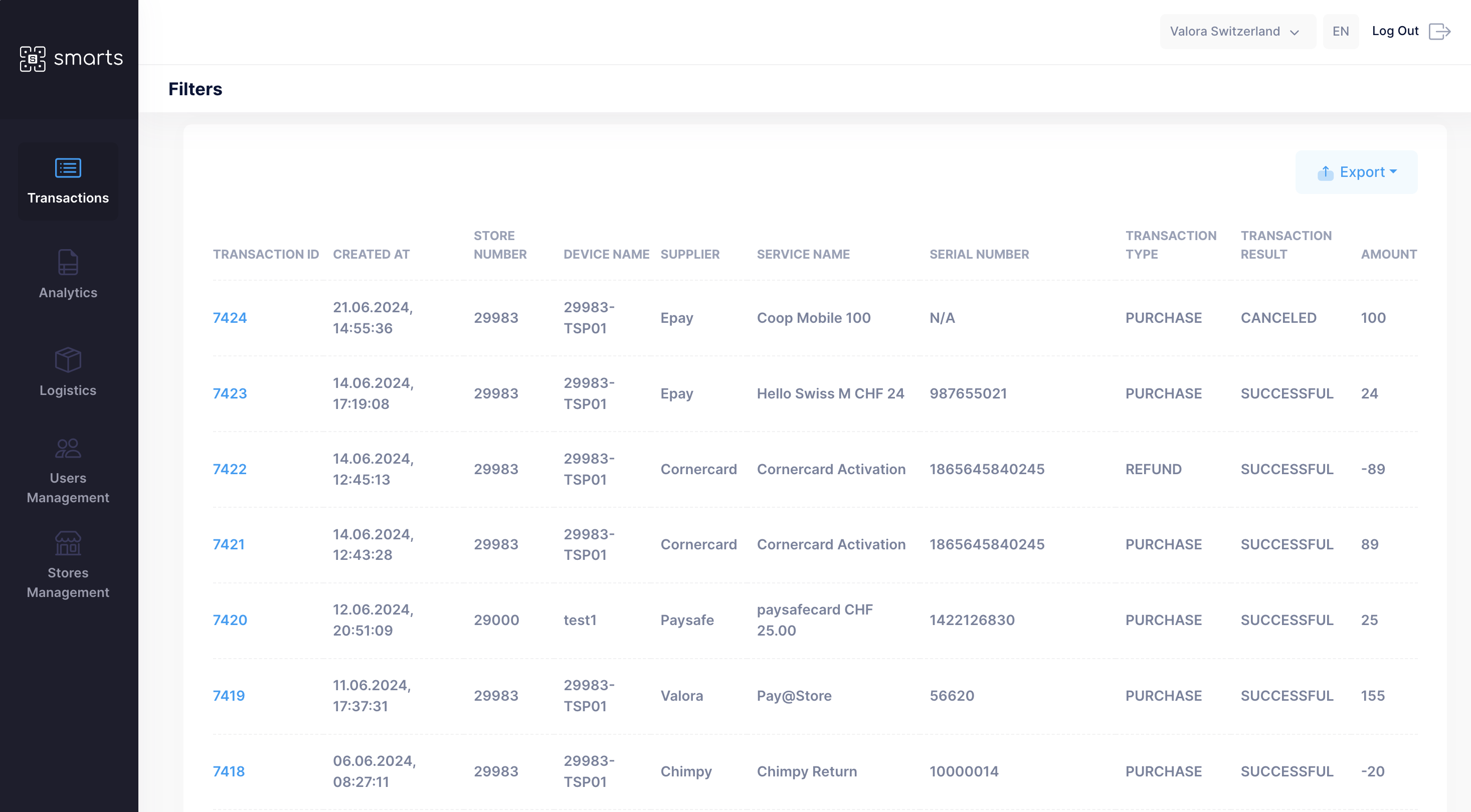The height and width of the screenshot is (812, 1471).
Task: Click the -20 amount cell
Action: click(x=1372, y=771)
